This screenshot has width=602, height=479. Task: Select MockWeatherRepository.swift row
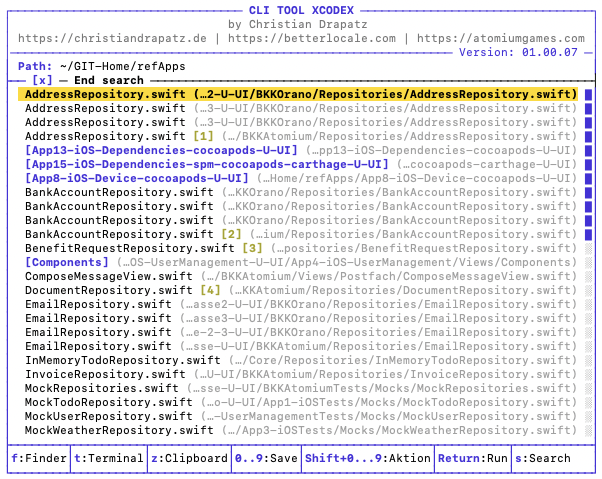[301, 430]
